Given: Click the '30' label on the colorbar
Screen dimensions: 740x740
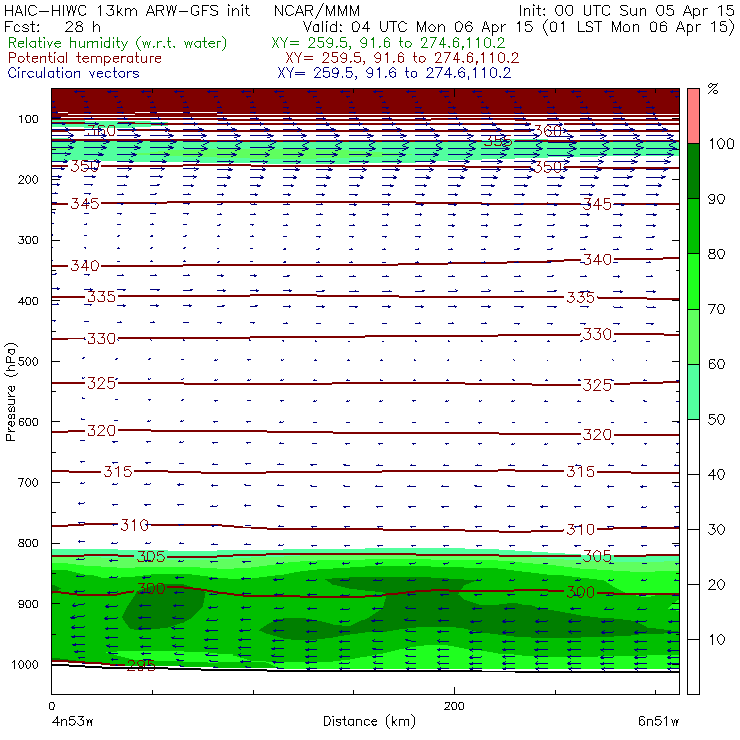Looking at the screenshot, I should pos(716,530).
